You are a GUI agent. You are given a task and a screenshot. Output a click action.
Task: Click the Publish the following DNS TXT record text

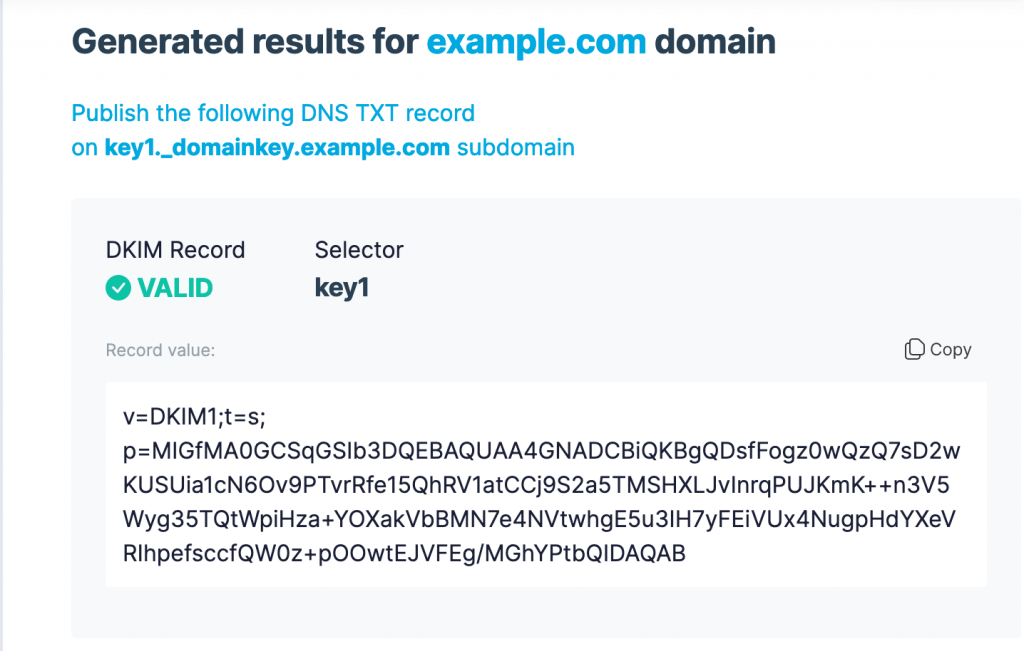[273, 113]
